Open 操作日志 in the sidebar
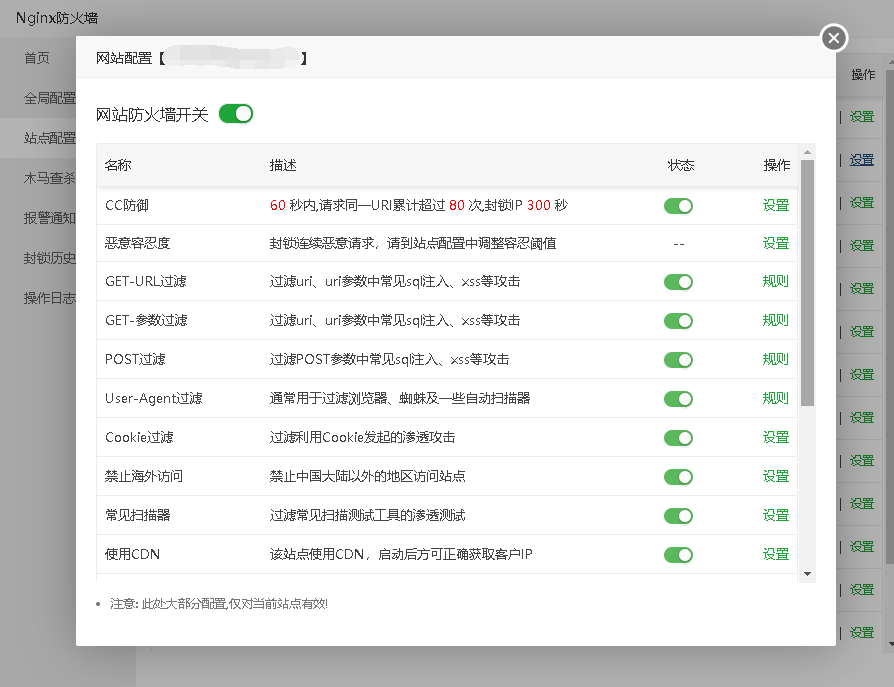The height and width of the screenshot is (687, 894). [x=50, y=298]
